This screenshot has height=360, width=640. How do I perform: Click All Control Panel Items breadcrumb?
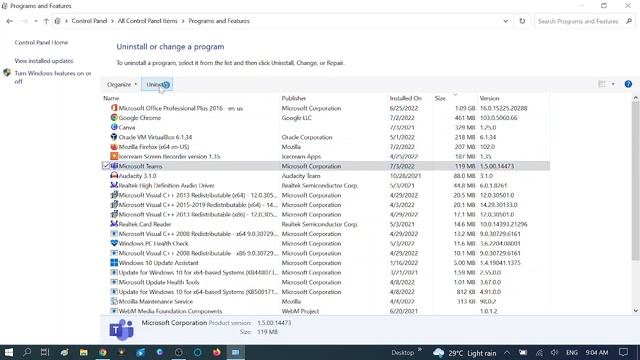(x=147, y=21)
